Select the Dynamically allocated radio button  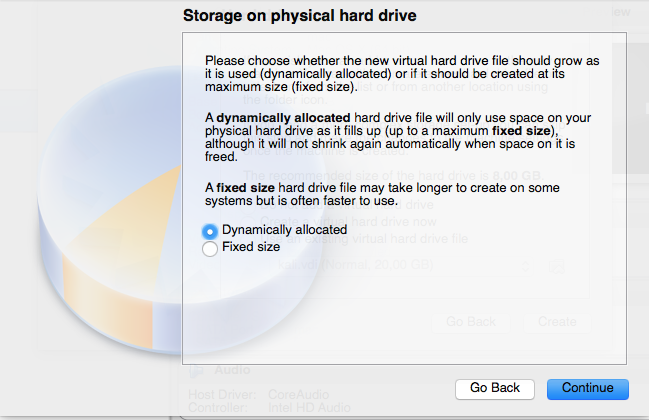pos(210,232)
